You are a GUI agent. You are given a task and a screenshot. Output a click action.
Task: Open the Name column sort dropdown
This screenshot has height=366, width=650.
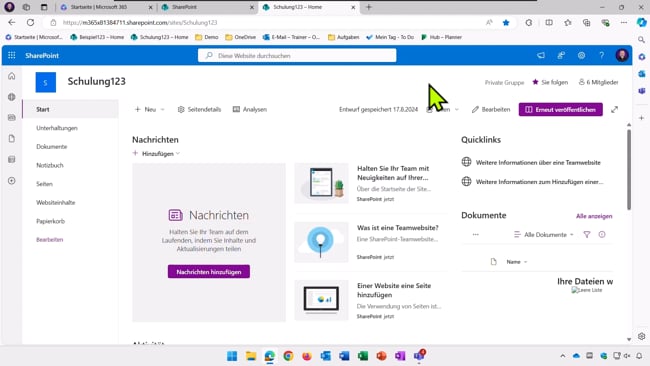[517, 262]
